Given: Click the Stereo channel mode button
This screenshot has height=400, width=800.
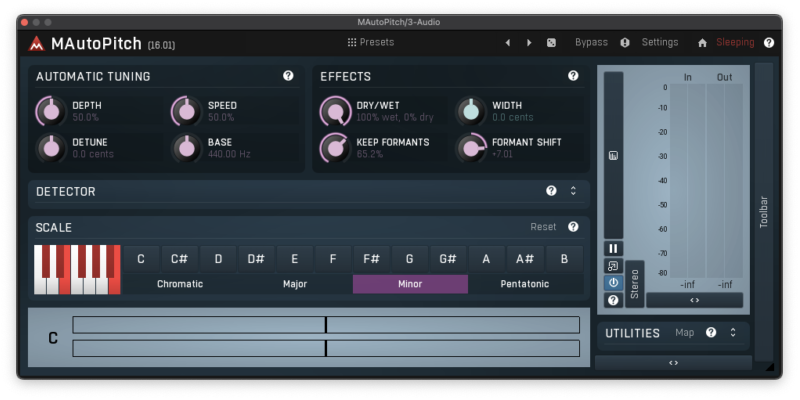Looking at the screenshot, I should (634, 284).
